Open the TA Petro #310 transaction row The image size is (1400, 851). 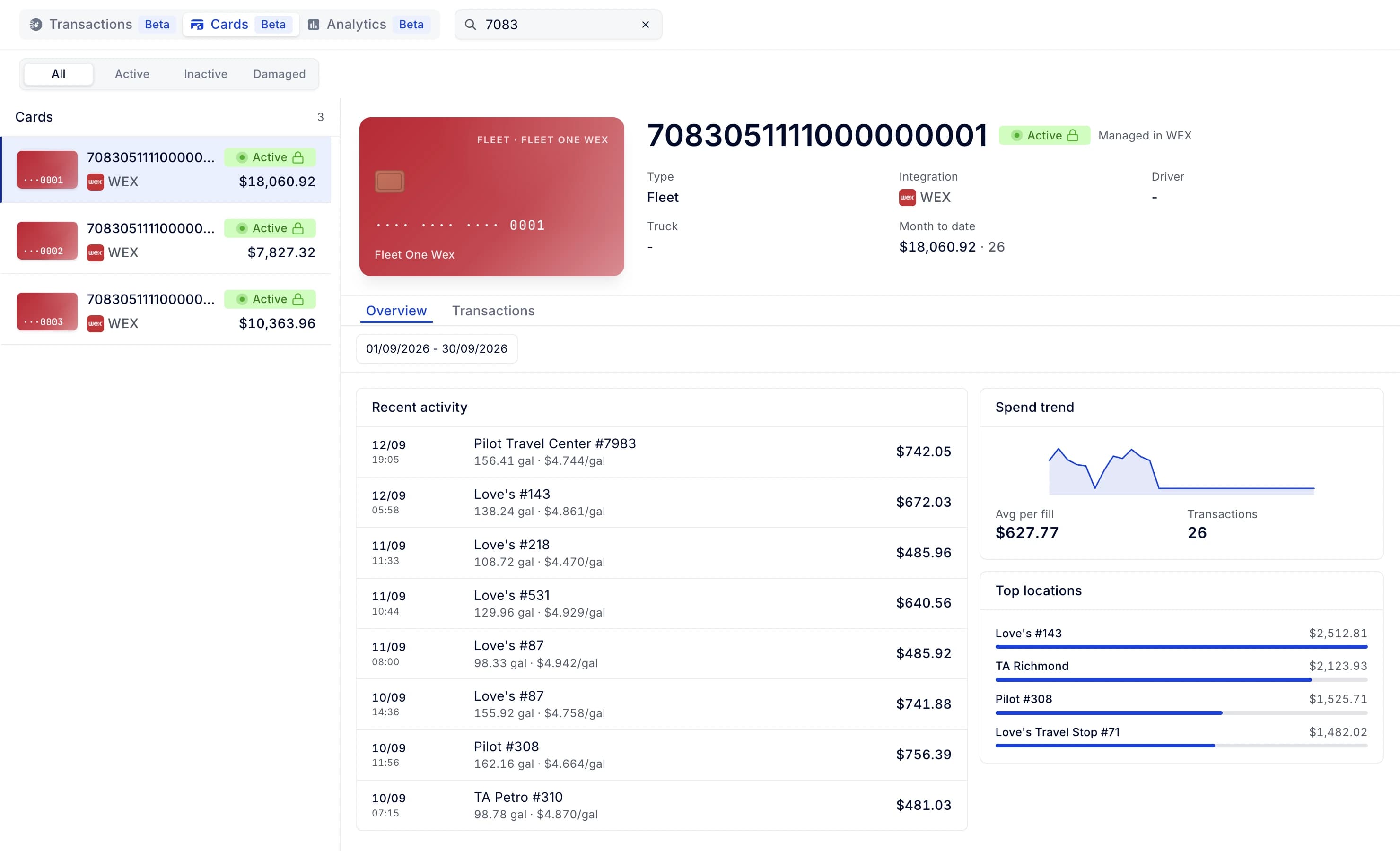click(661, 805)
